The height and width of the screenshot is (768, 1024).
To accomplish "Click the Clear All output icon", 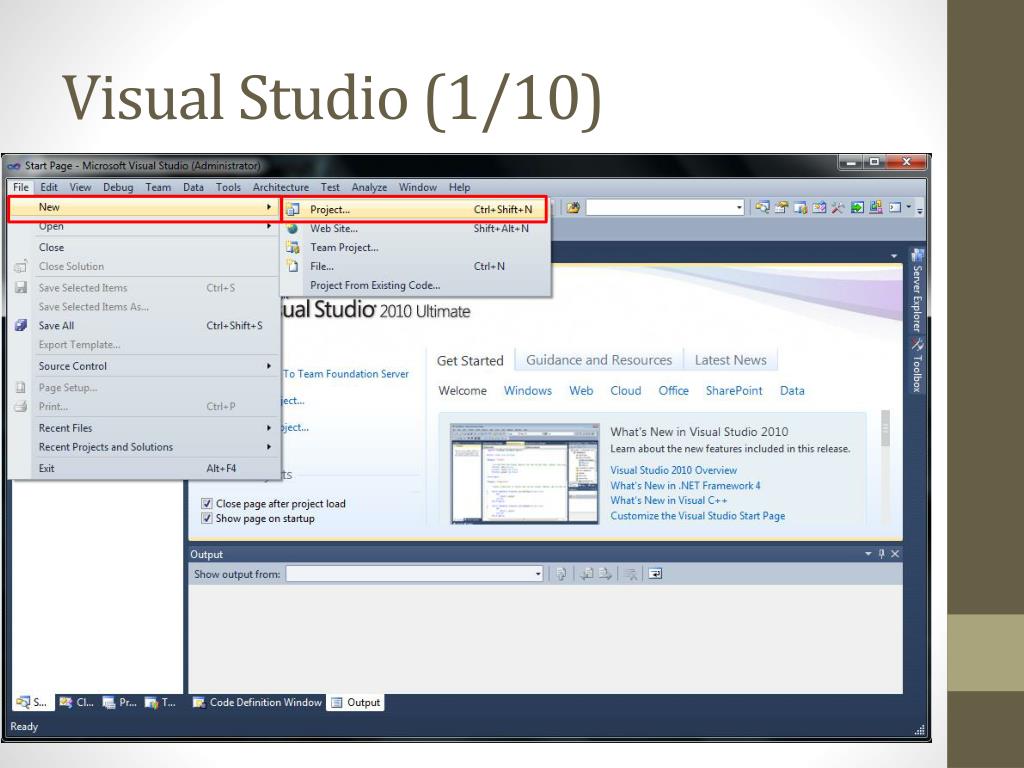I will [x=631, y=574].
